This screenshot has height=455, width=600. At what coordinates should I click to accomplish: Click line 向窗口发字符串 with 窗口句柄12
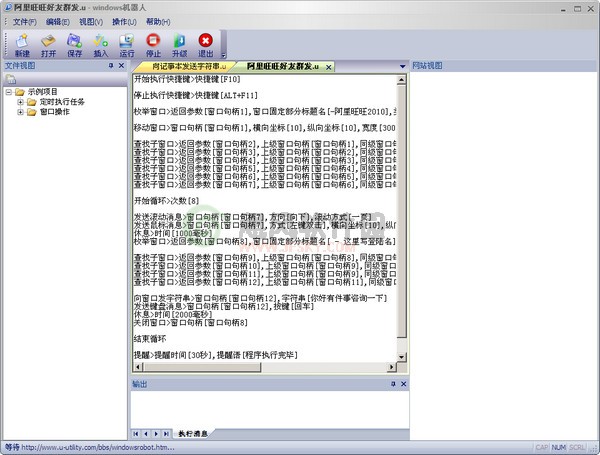tap(260, 298)
